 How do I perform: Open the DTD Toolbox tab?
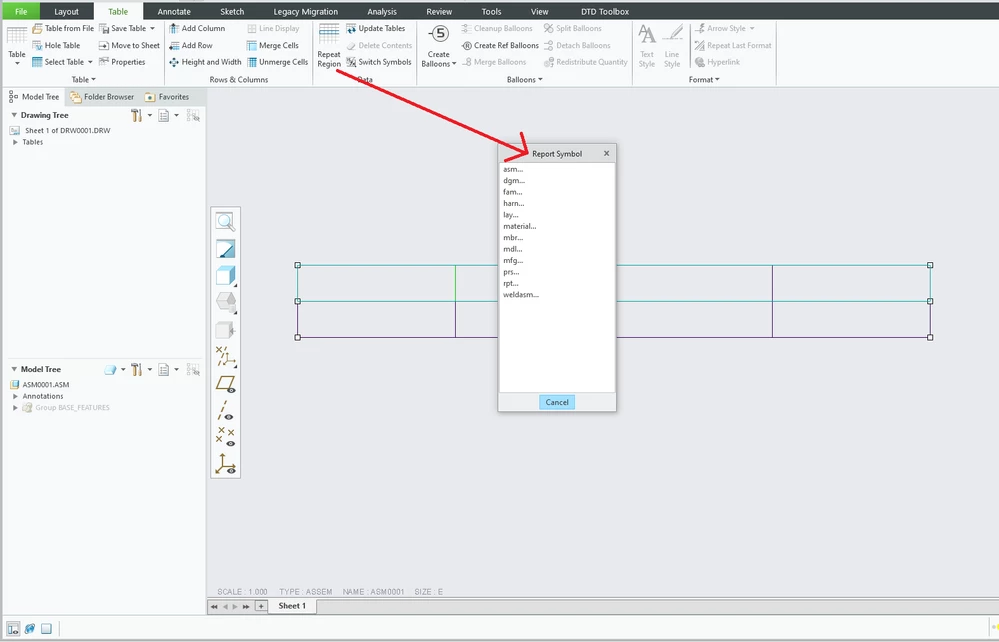point(605,11)
